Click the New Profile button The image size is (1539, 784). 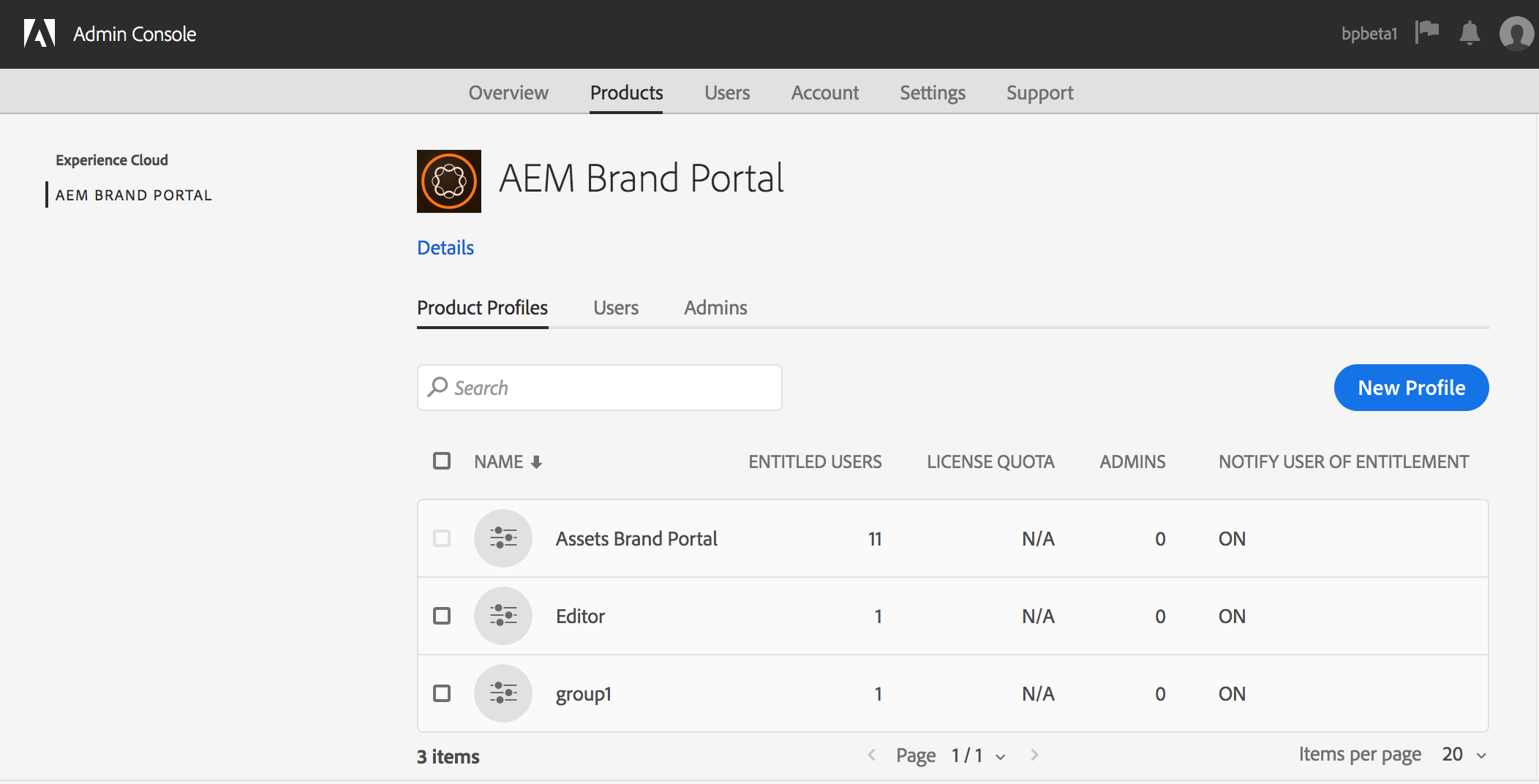point(1410,387)
